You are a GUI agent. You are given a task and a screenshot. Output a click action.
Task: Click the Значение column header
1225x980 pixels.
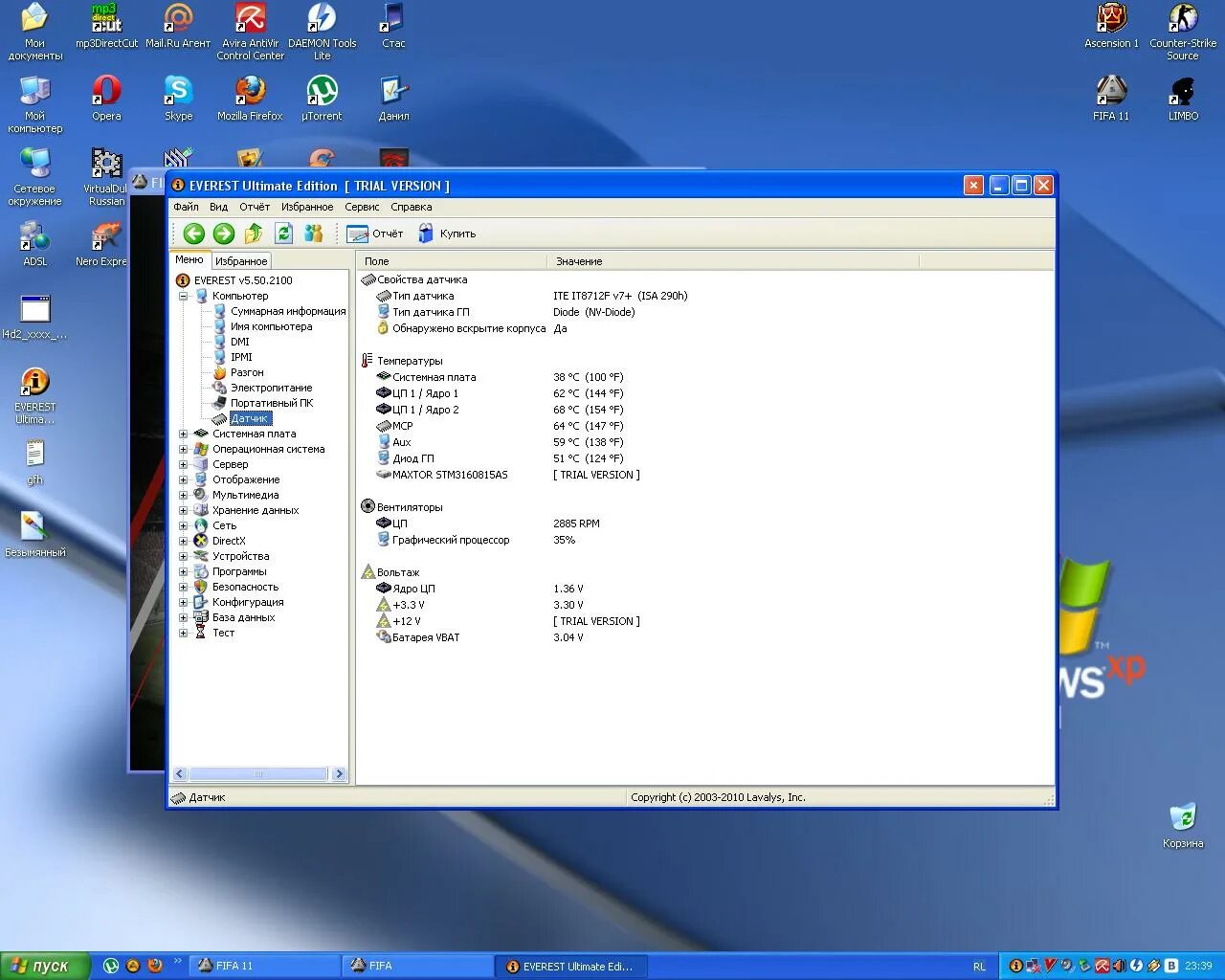733,261
